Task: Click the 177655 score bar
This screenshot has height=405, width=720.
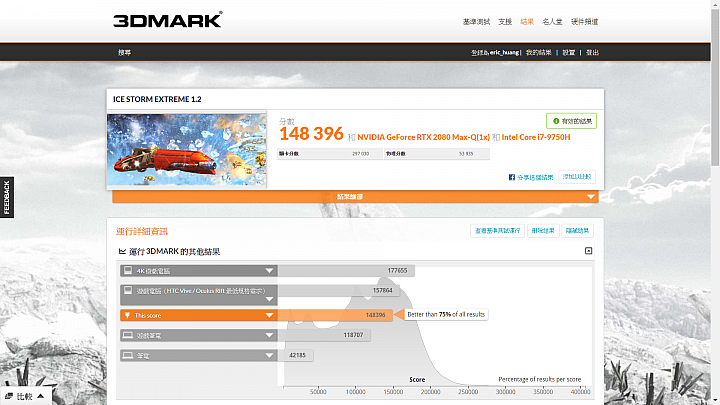Action: (346, 271)
